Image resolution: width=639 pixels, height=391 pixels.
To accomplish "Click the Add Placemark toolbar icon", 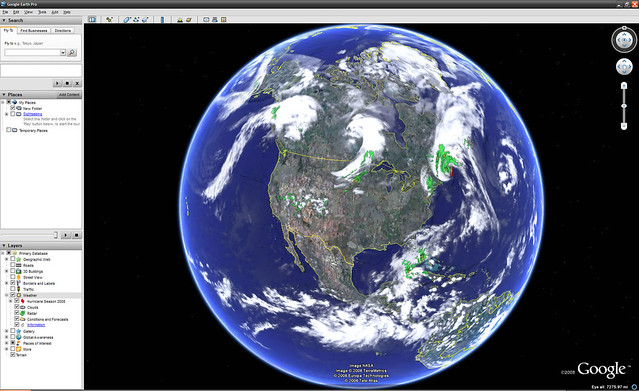I will point(109,19).
